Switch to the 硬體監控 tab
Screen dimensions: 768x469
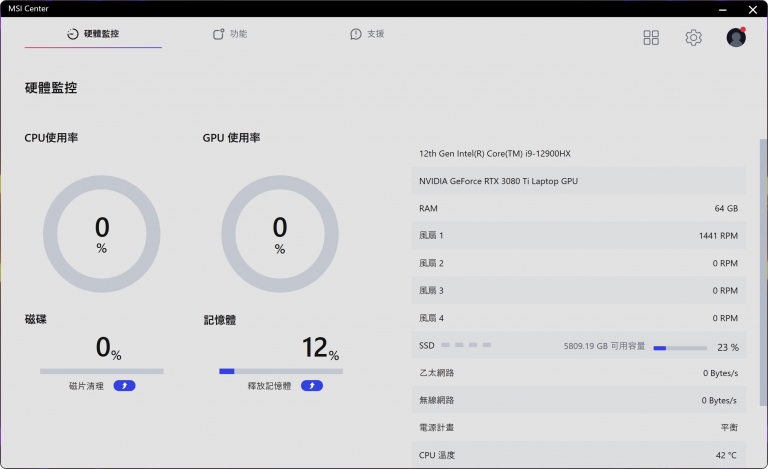pyautogui.click(x=93, y=34)
